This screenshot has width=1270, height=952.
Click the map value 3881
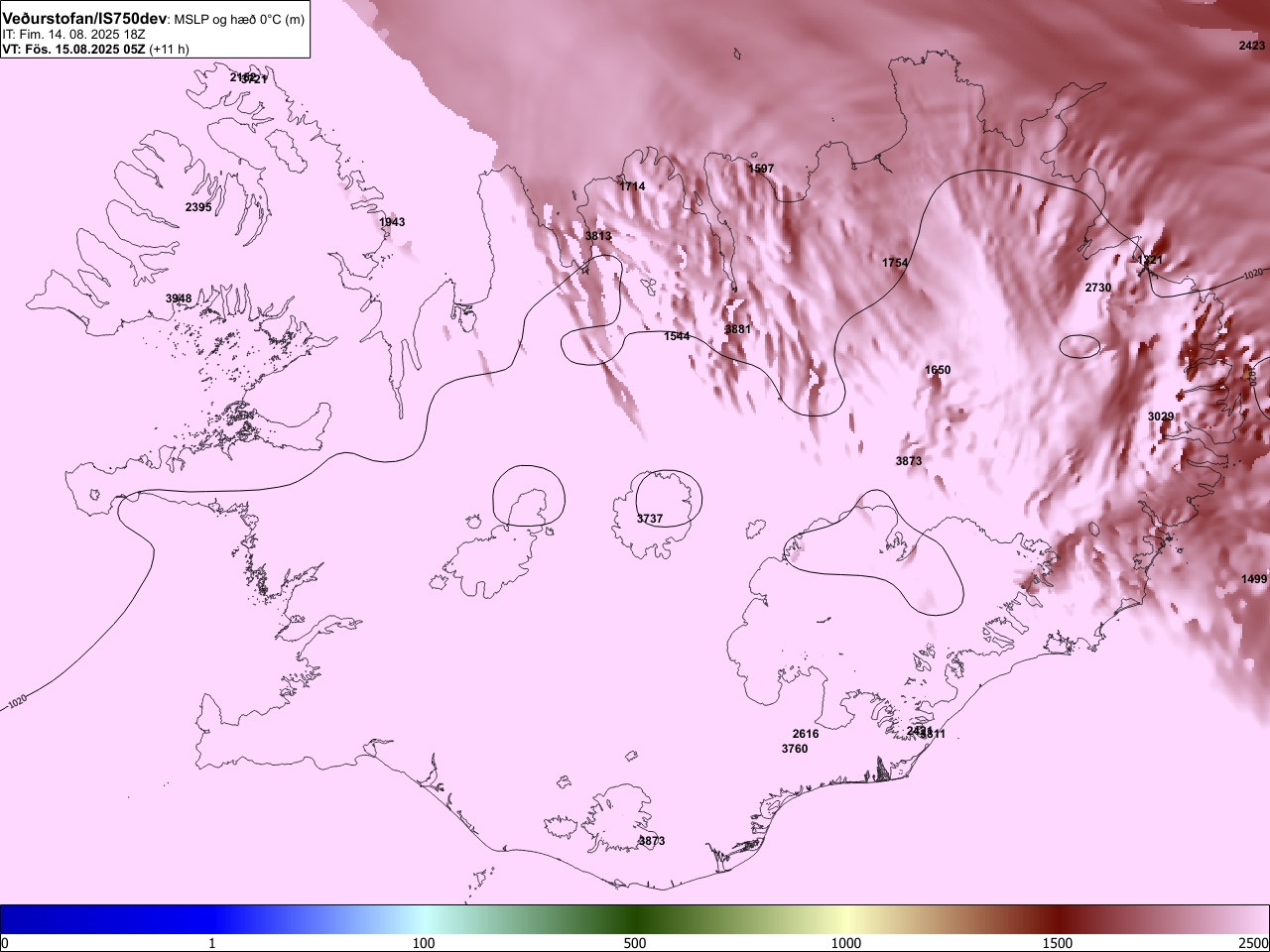pyautogui.click(x=738, y=329)
